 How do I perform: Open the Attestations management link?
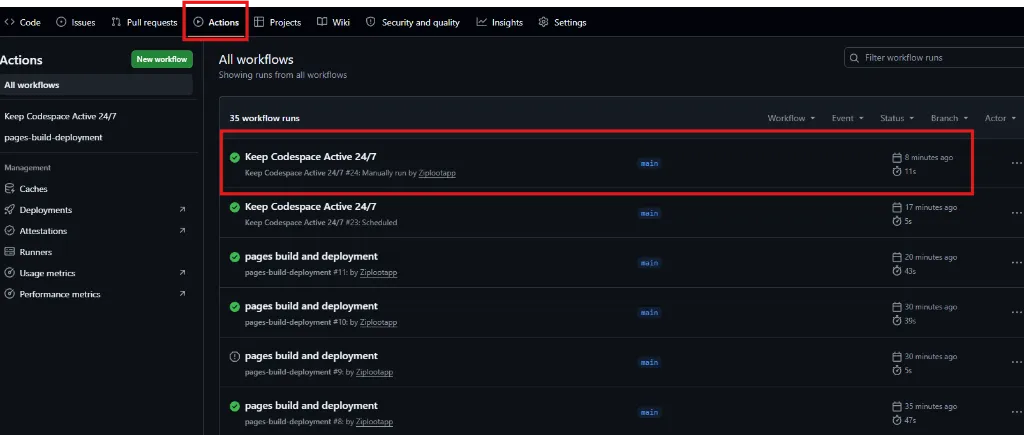43,231
